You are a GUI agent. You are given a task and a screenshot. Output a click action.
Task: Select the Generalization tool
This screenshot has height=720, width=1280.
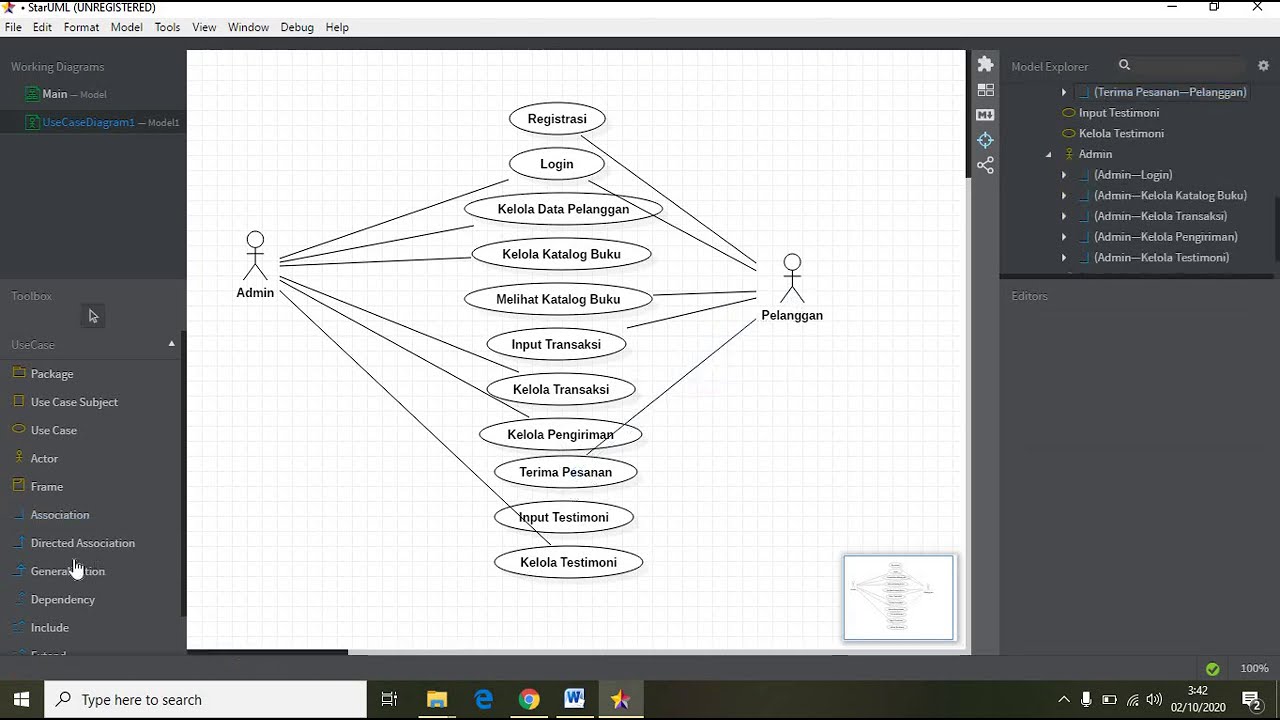(67, 571)
